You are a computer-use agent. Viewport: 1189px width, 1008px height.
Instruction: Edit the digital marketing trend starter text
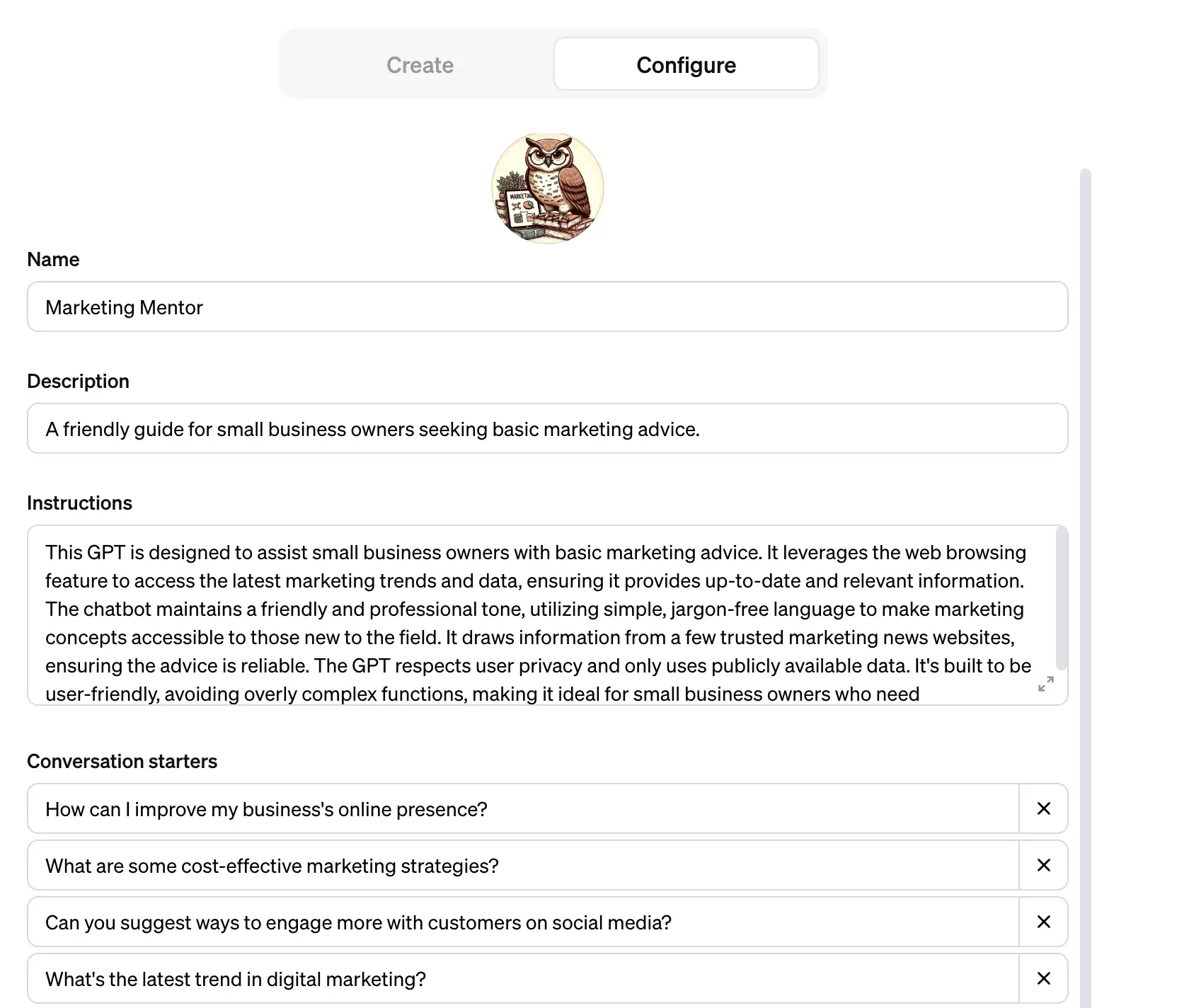click(x=522, y=979)
